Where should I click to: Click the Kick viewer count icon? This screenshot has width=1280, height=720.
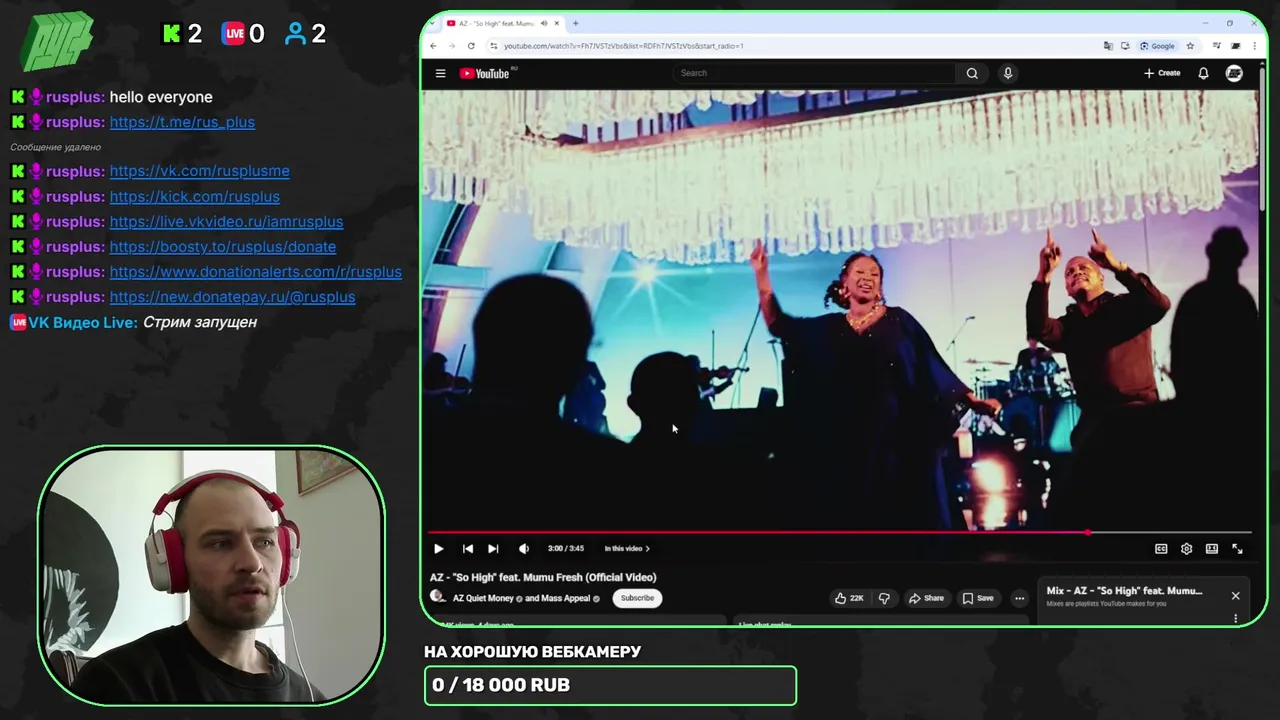(171, 34)
